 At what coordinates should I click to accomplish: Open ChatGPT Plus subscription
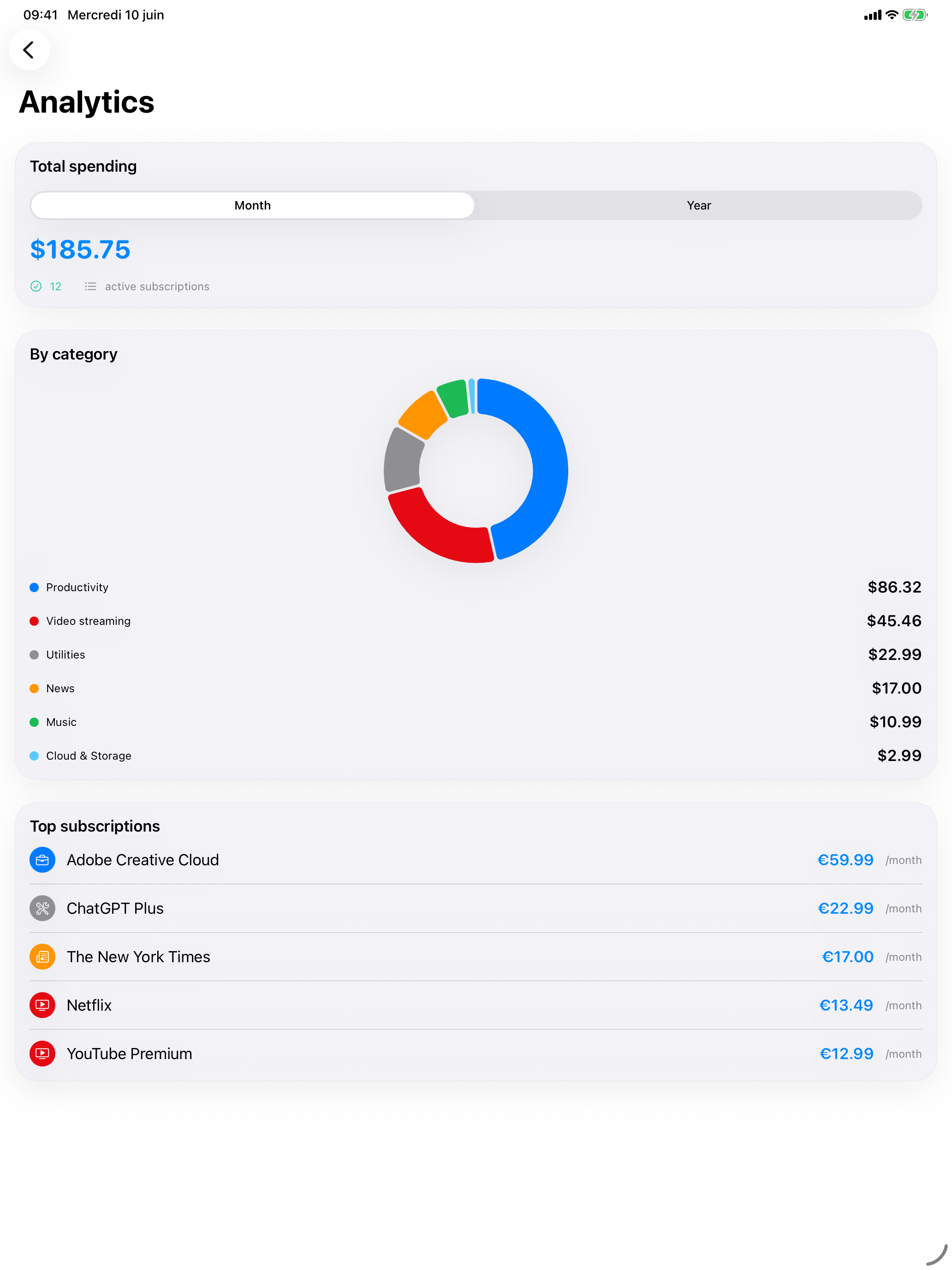pyautogui.click(x=476, y=909)
